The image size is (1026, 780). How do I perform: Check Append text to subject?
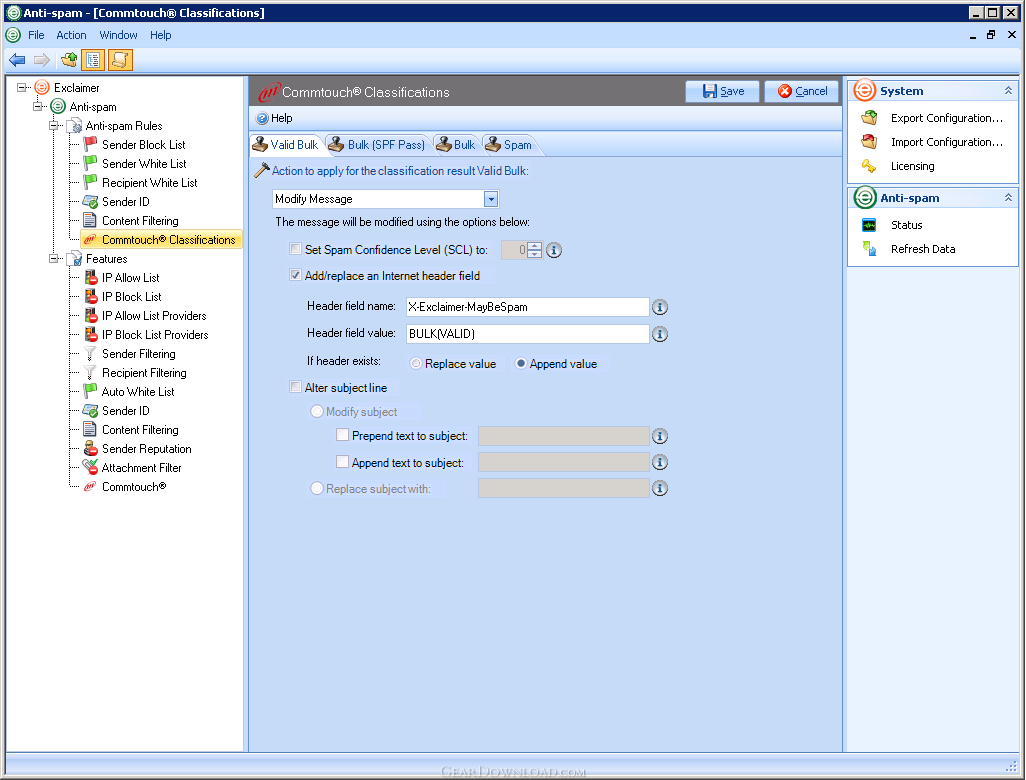[x=342, y=462]
